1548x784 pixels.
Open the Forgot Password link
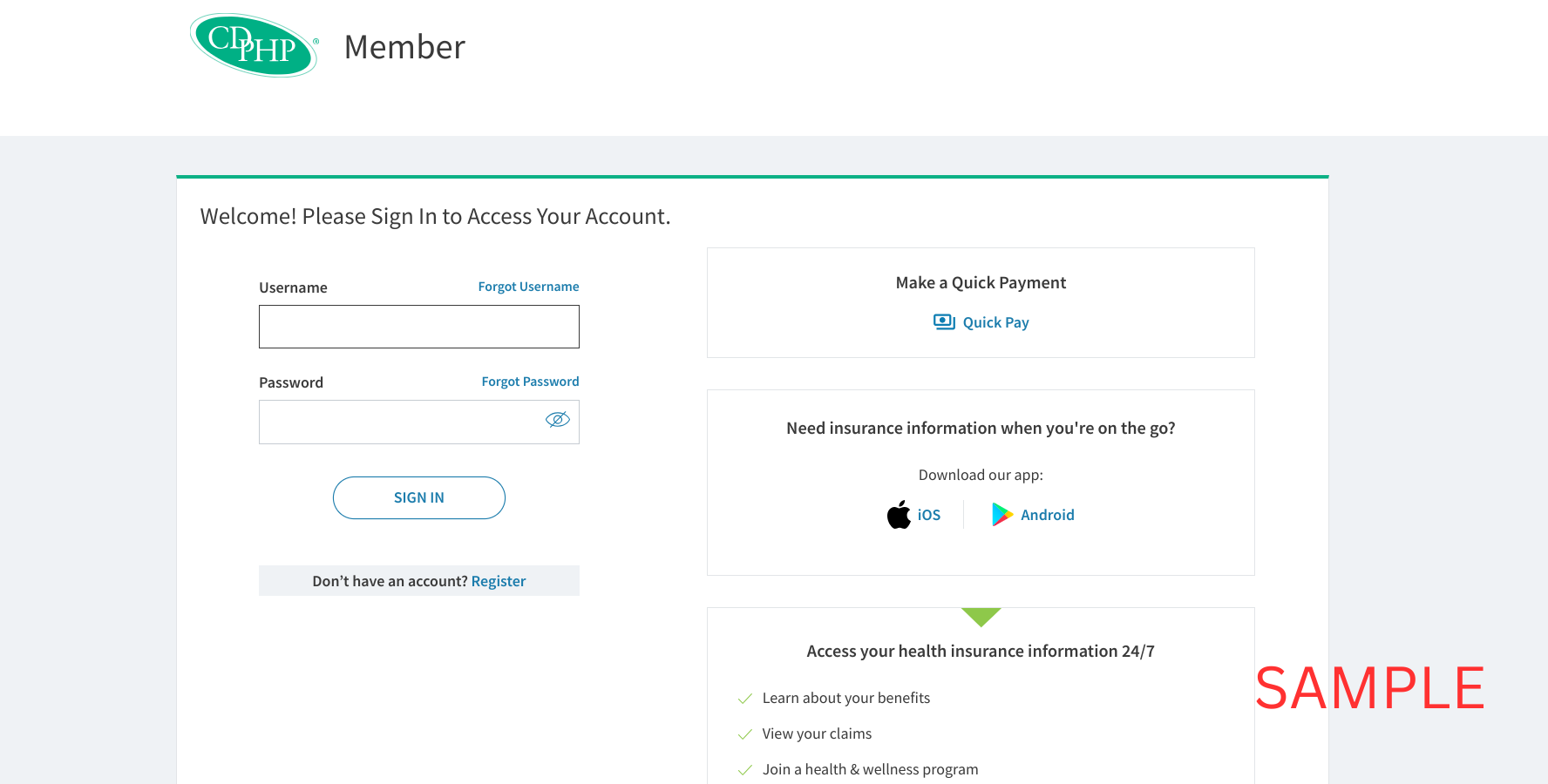(530, 382)
